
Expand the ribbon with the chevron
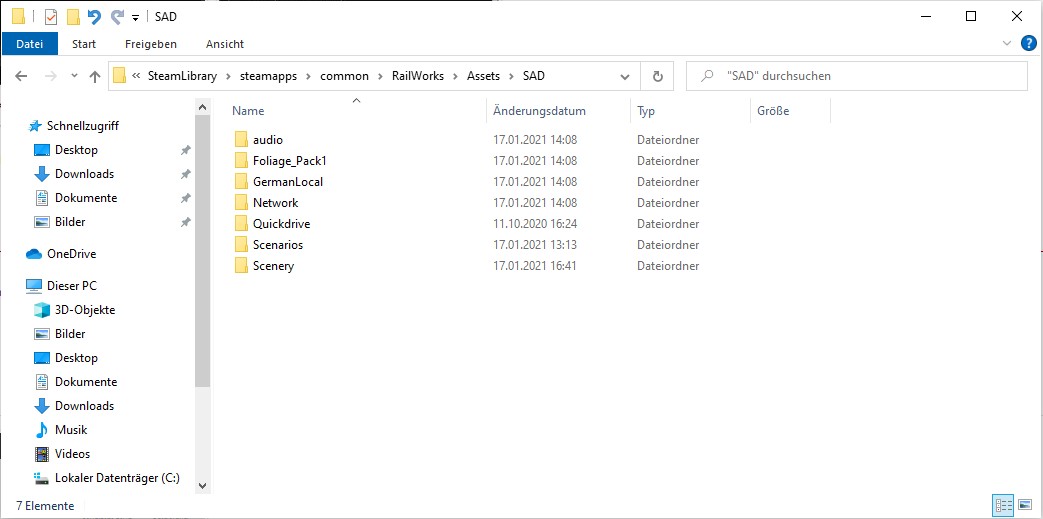pyautogui.click(x=1007, y=44)
